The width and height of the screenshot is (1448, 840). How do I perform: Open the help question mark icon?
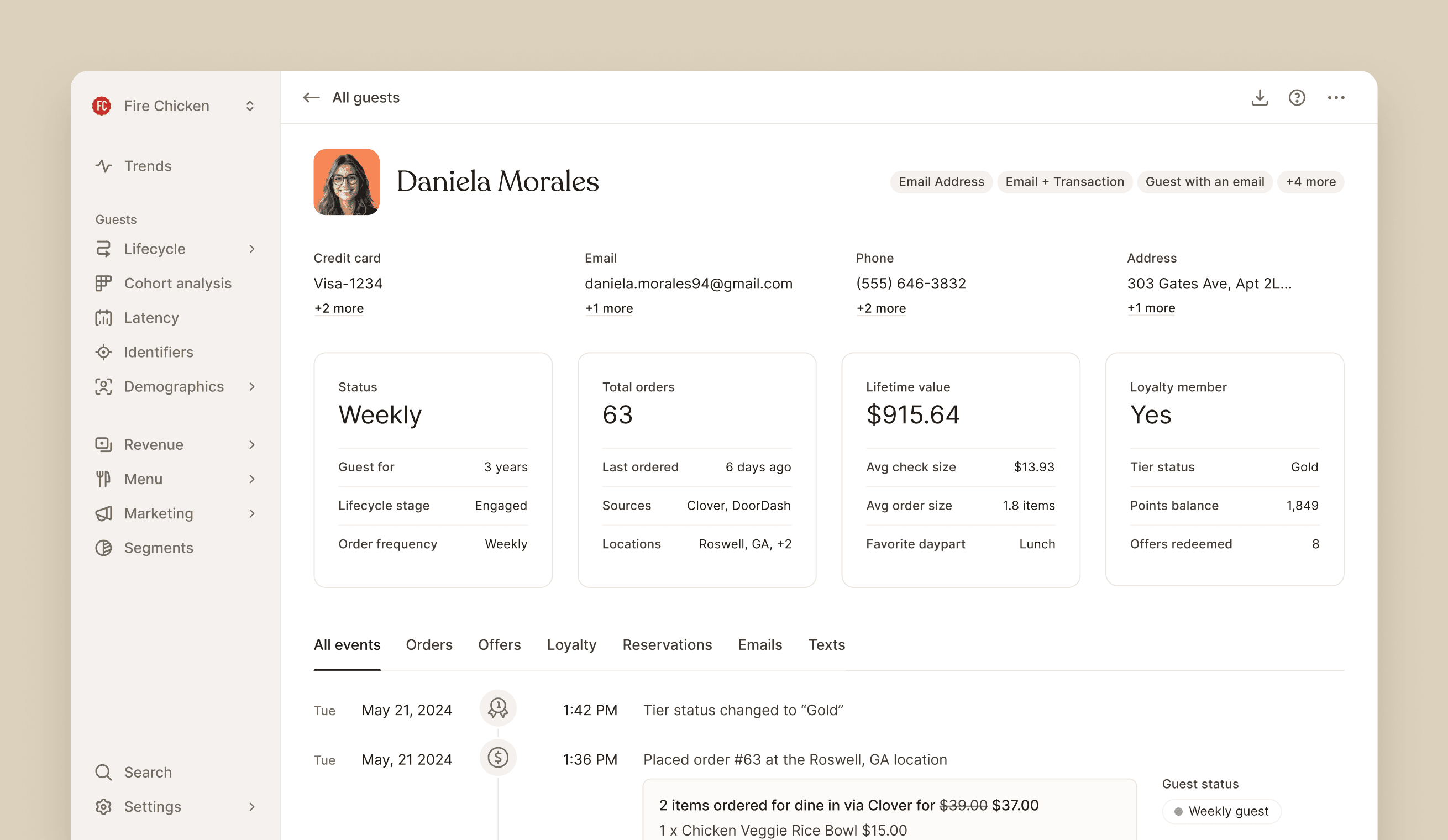pyautogui.click(x=1297, y=98)
